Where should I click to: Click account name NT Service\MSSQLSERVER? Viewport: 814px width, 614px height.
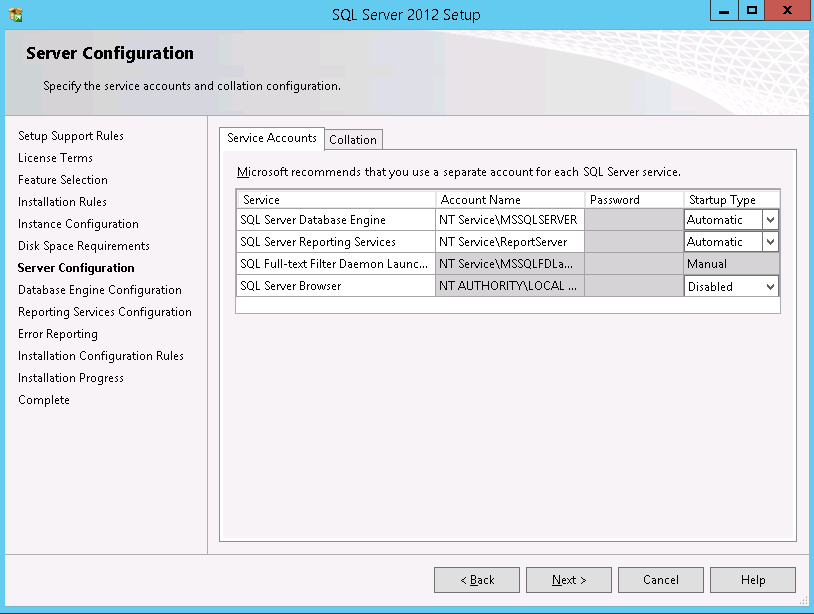point(509,220)
